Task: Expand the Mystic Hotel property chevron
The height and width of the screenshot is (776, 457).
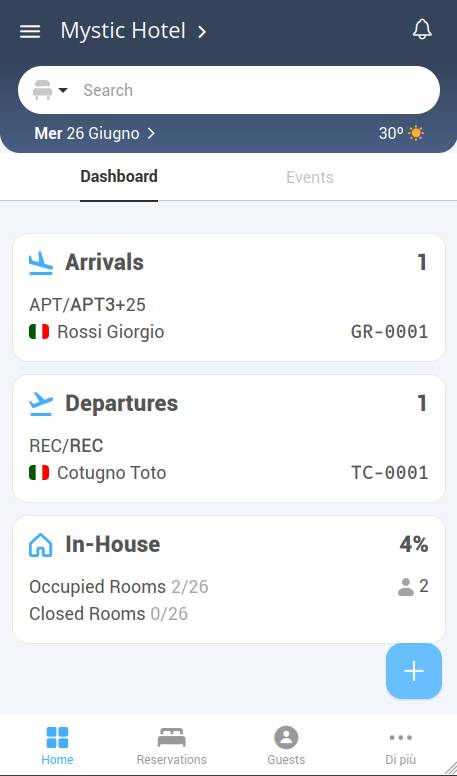Action: coord(202,32)
